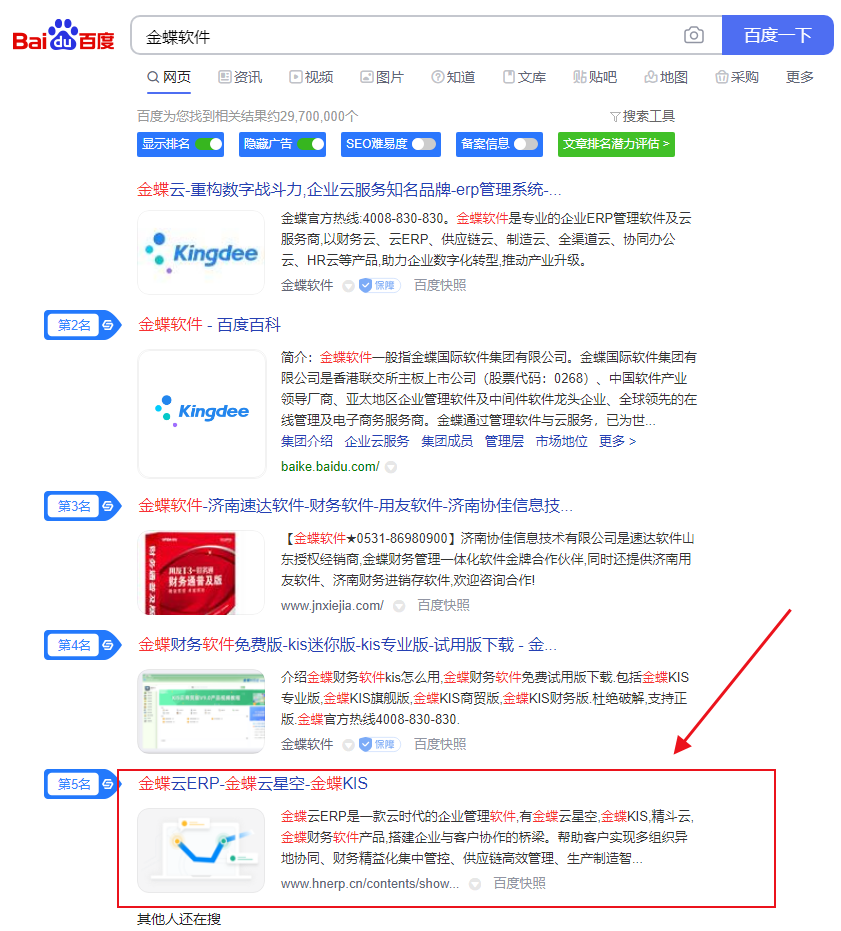The height and width of the screenshot is (931, 841).
Task: Open 管理层 sublink
Action: (x=504, y=441)
